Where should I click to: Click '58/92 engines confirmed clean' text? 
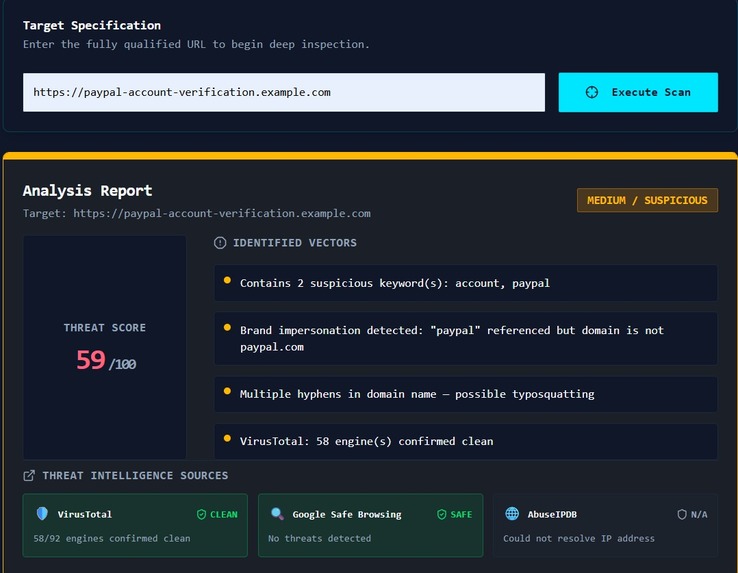coord(112,539)
